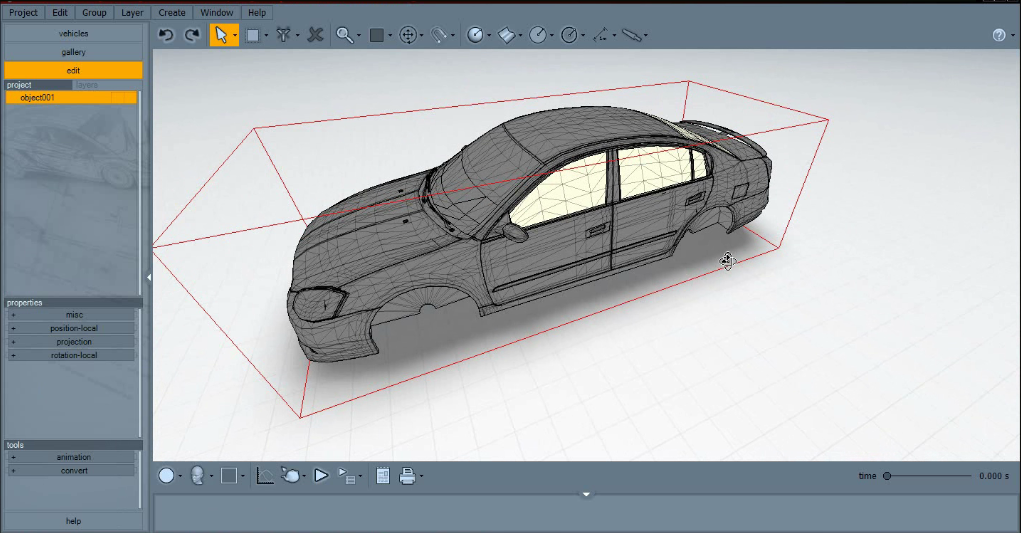Click the help button at panel bottom
Image resolution: width=1021 pixels, height=533 pixels.
pos(73,521)
